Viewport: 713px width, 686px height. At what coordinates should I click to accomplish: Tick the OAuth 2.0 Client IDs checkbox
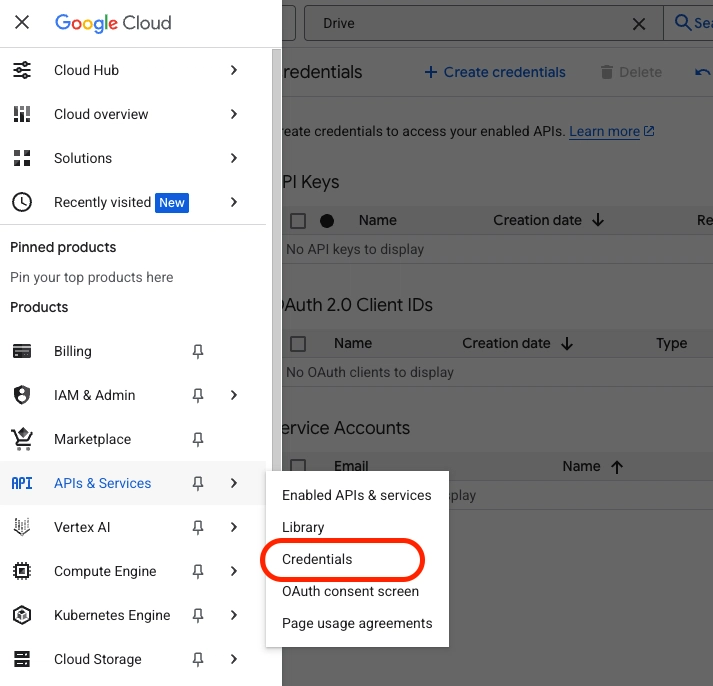pyautogui.click(x=298, y=344)
